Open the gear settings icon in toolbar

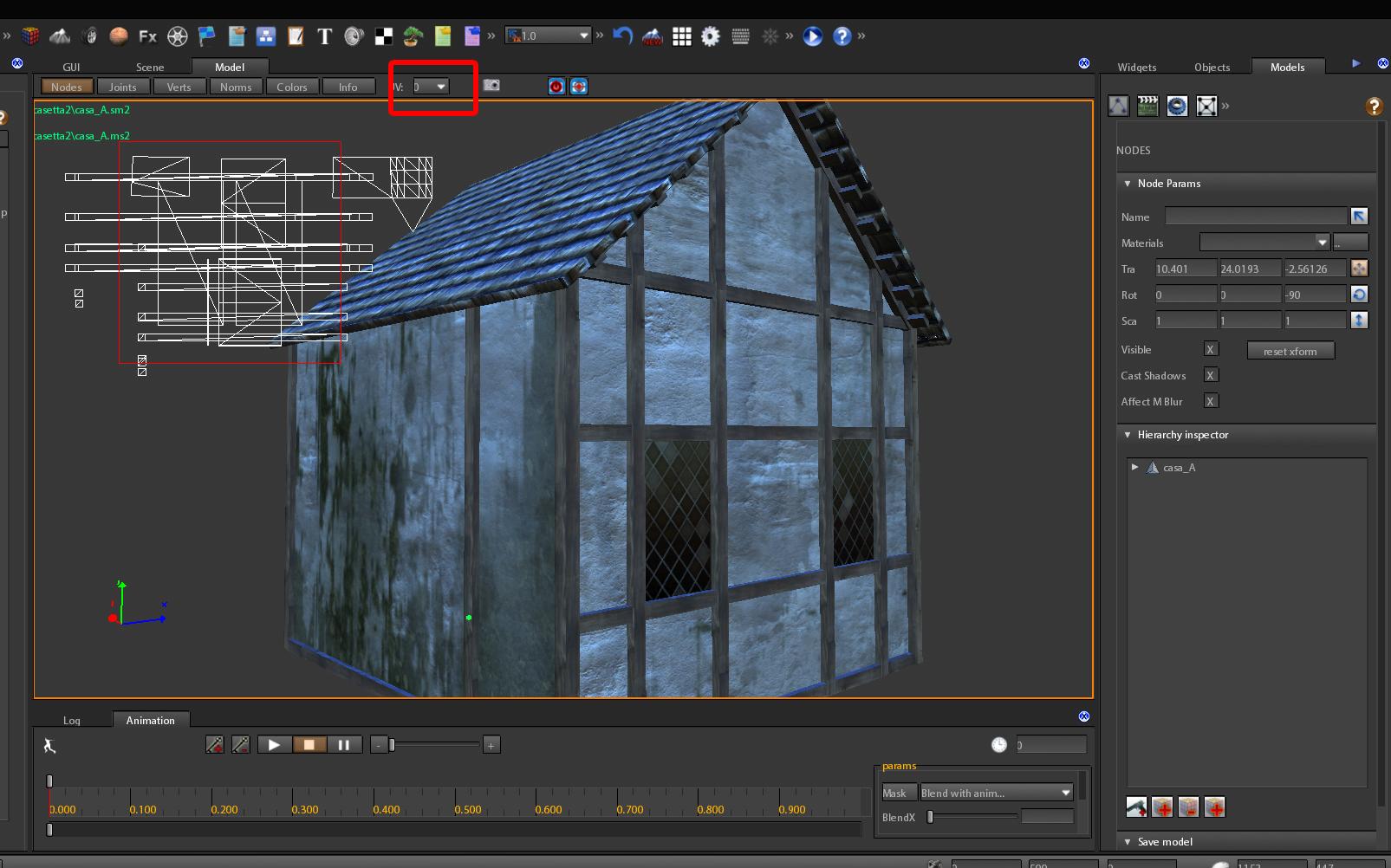click(711, 36)
